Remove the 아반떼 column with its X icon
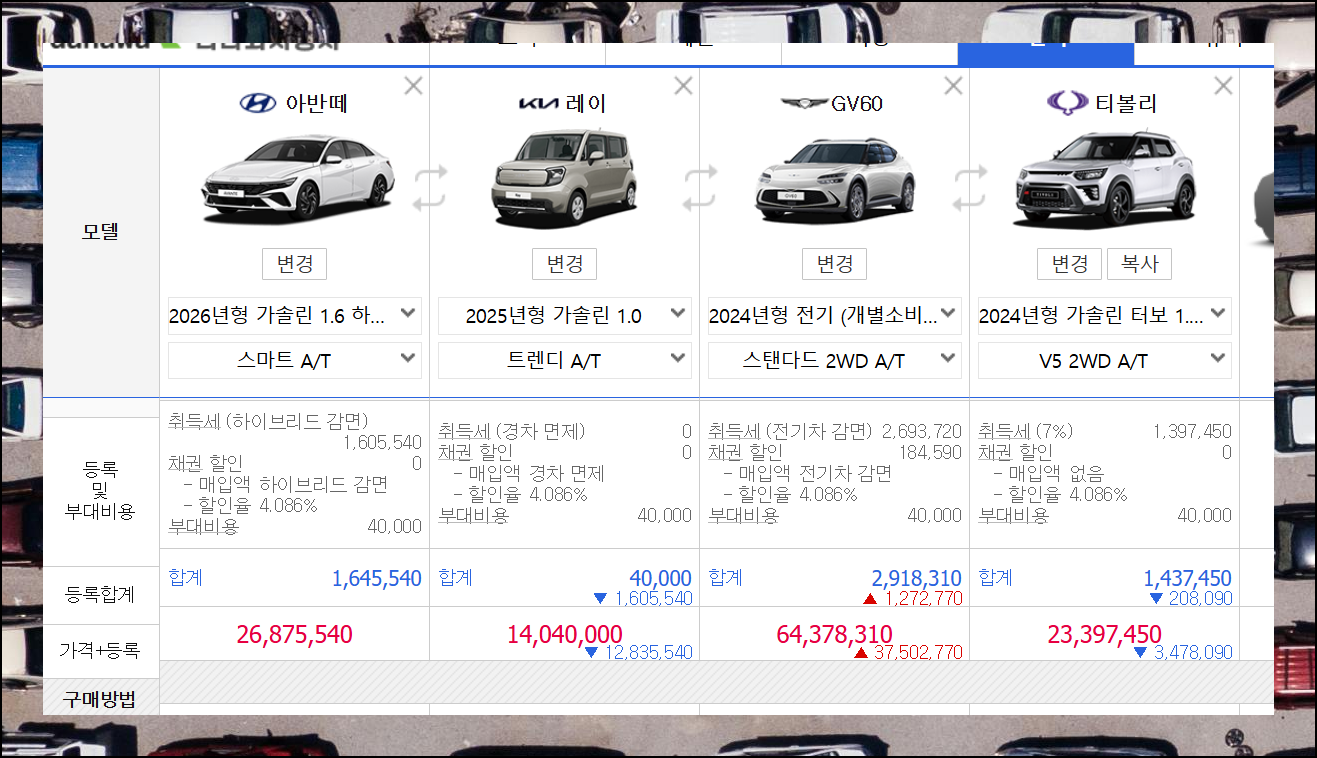This screenshot has height=758, width=1317. tap(413, 86)
